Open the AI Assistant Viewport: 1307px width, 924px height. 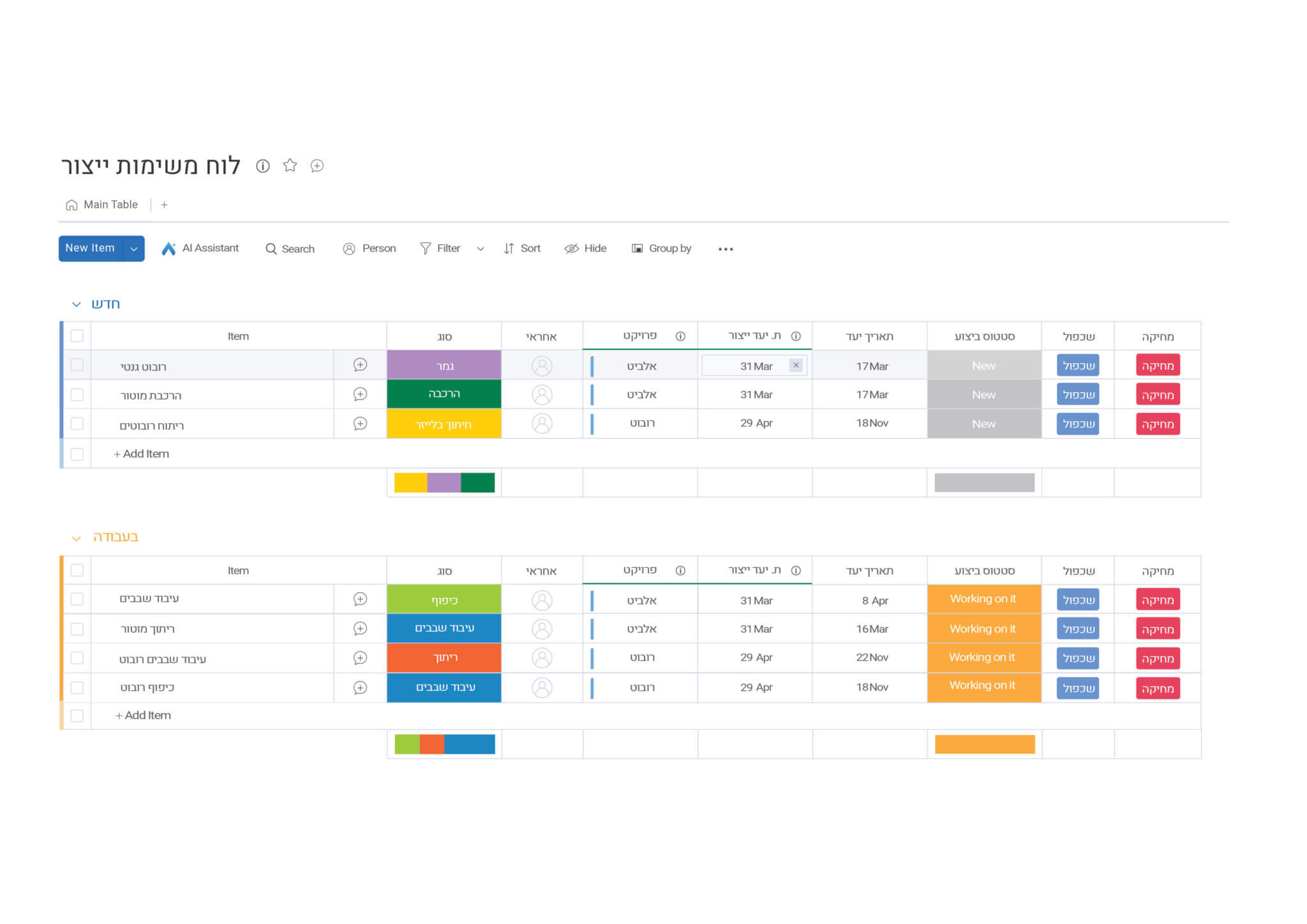point(200,248)
